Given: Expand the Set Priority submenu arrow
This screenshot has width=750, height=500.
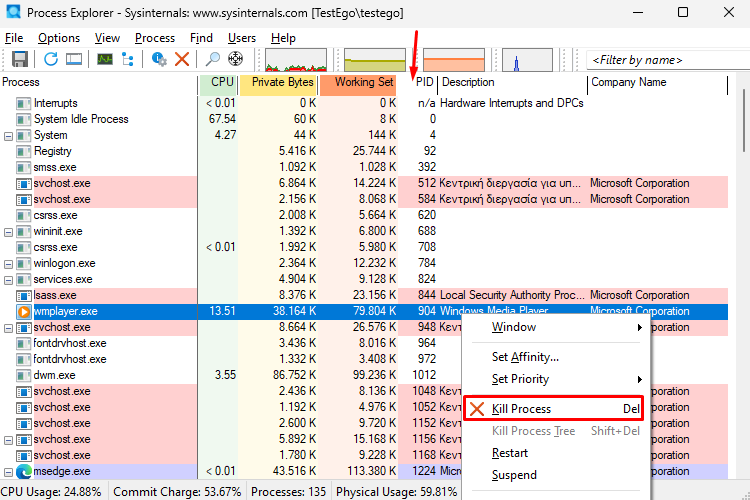Looking at the screenshot, I should click(x=640, y=379).
